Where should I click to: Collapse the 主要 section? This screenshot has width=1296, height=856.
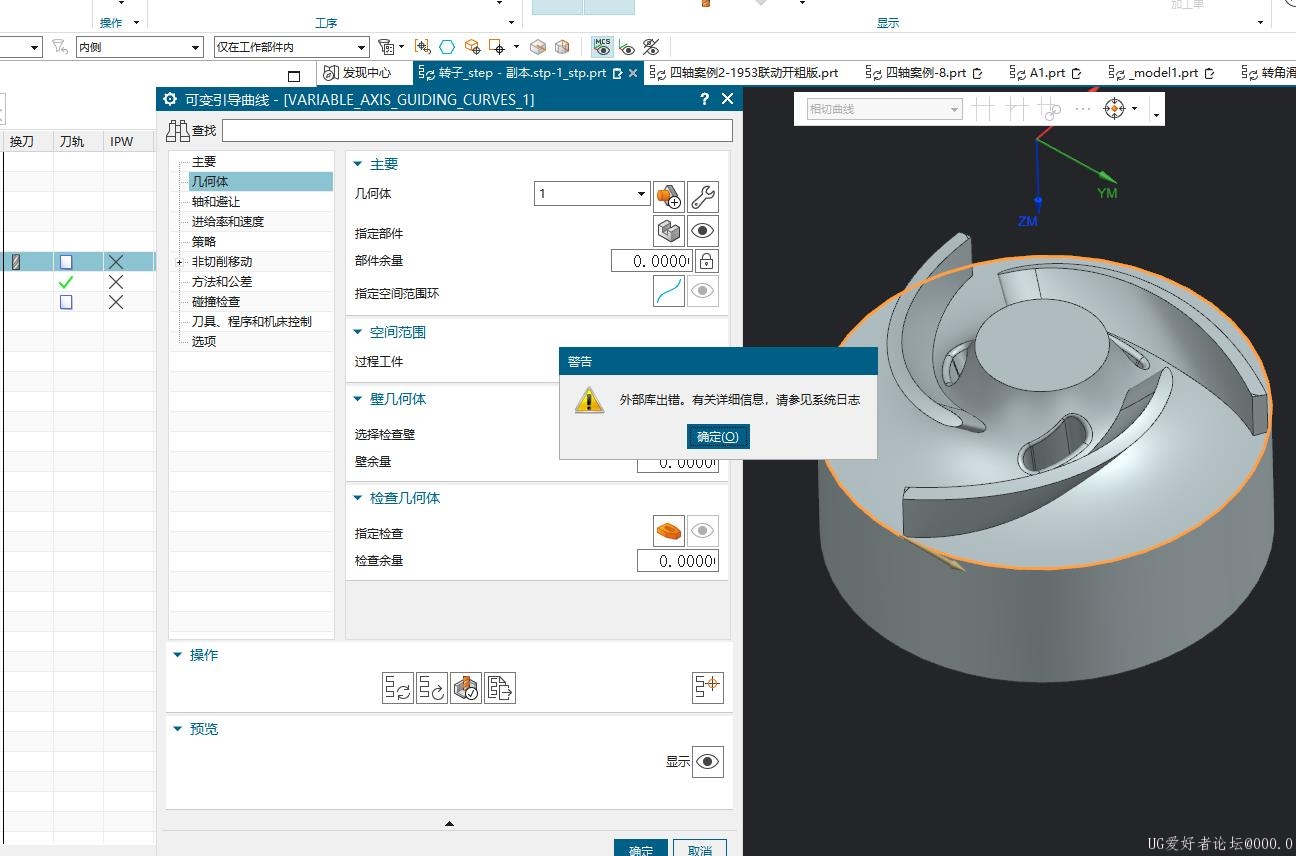359,164
